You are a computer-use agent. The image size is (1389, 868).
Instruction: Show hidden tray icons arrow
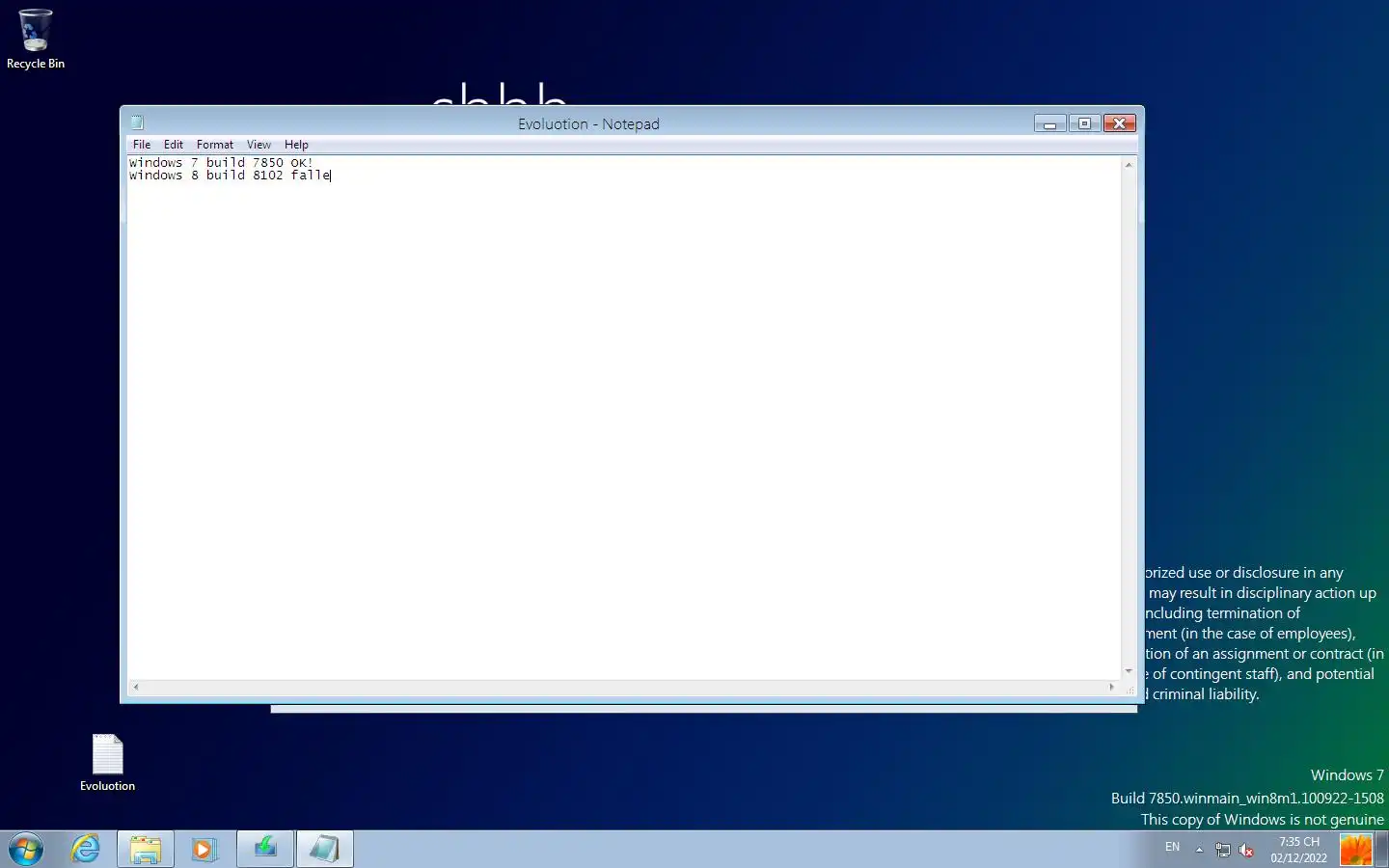click(1199, 850)
